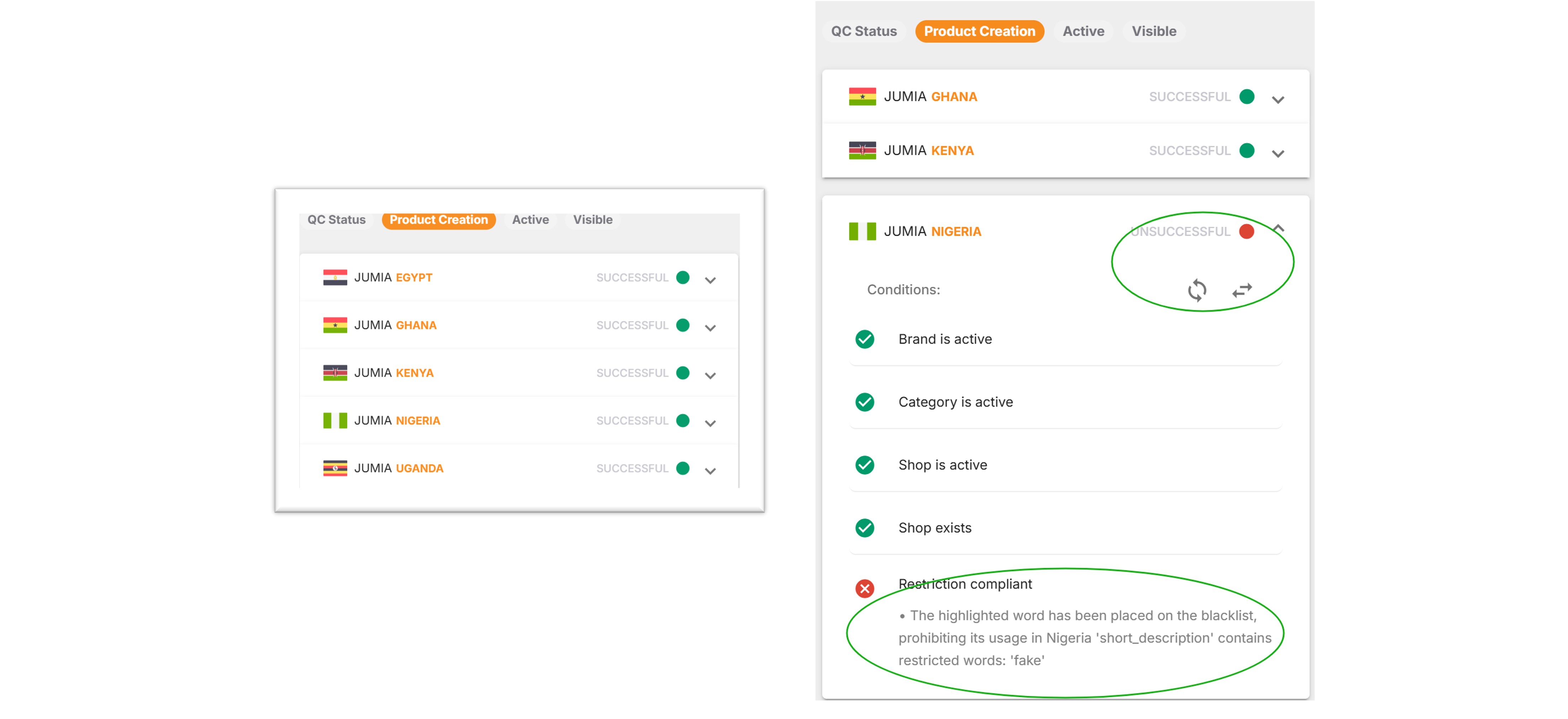Image resolution: width=1568 pixels, height=719 pixels.
Task: Expand the Jumia Nigeria row in left panel
Action: click(710, 423)
